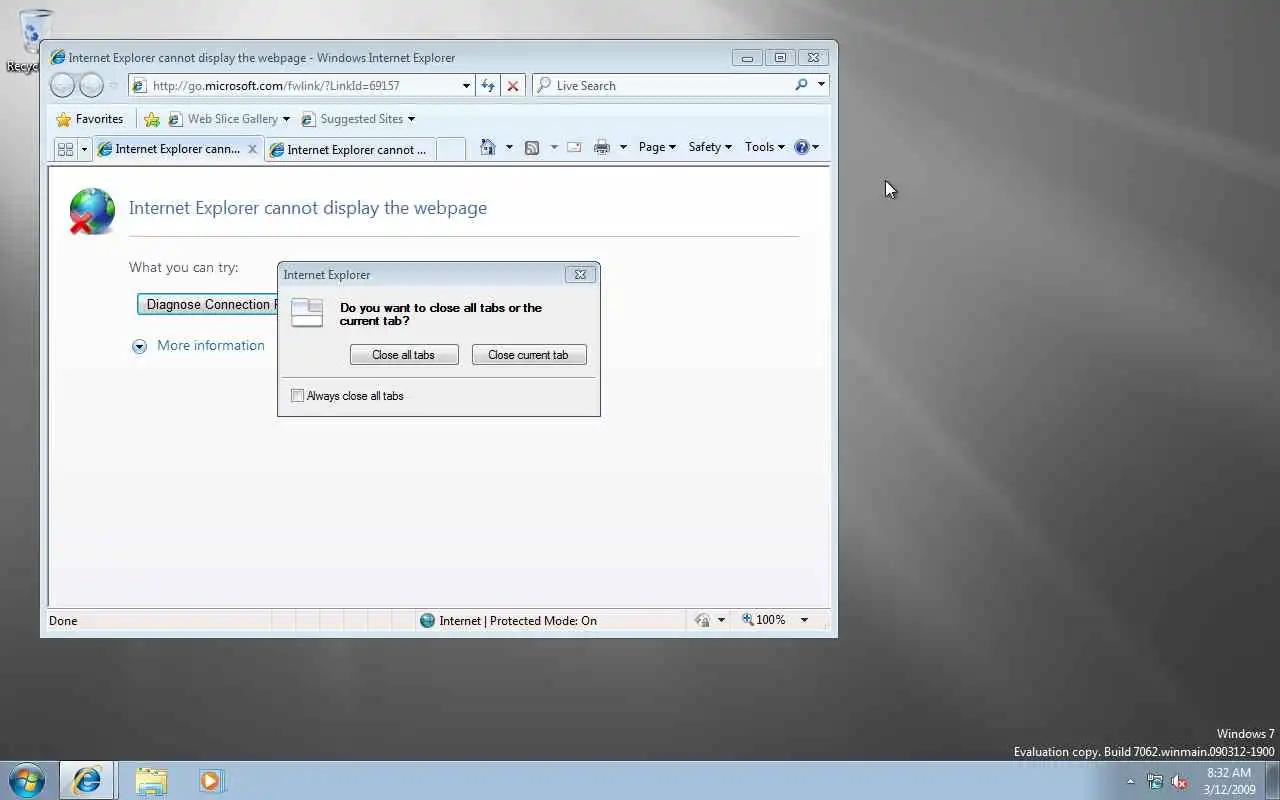This screenshot has height=800, width=1280.
Task: Click the IE page icon in address bar
Action: (x=140, y=86)
